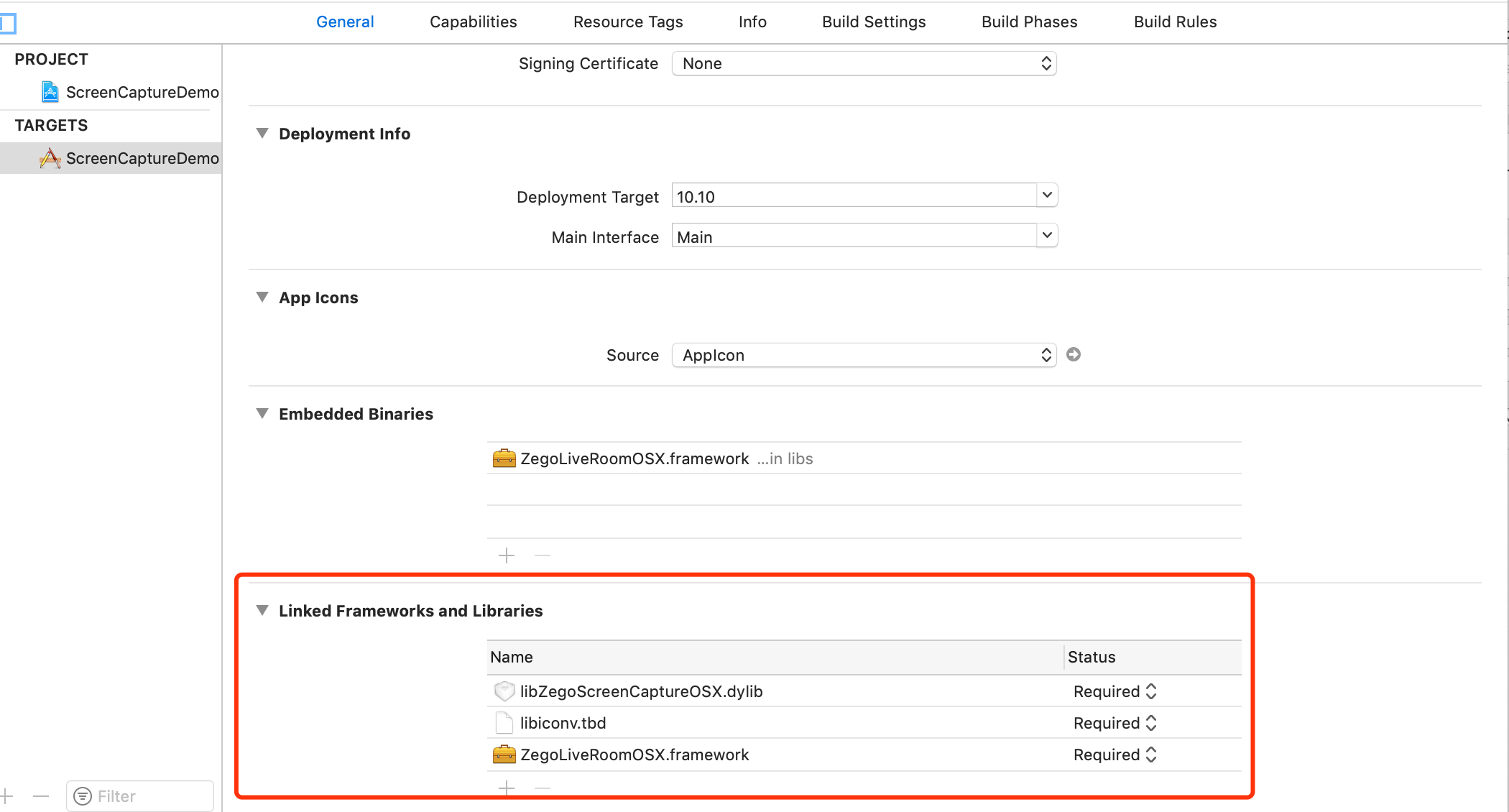Click the ScreenCaptureDemo target app icon
The width and height of the screenshot is (1509, 812).
pos(50,158)
